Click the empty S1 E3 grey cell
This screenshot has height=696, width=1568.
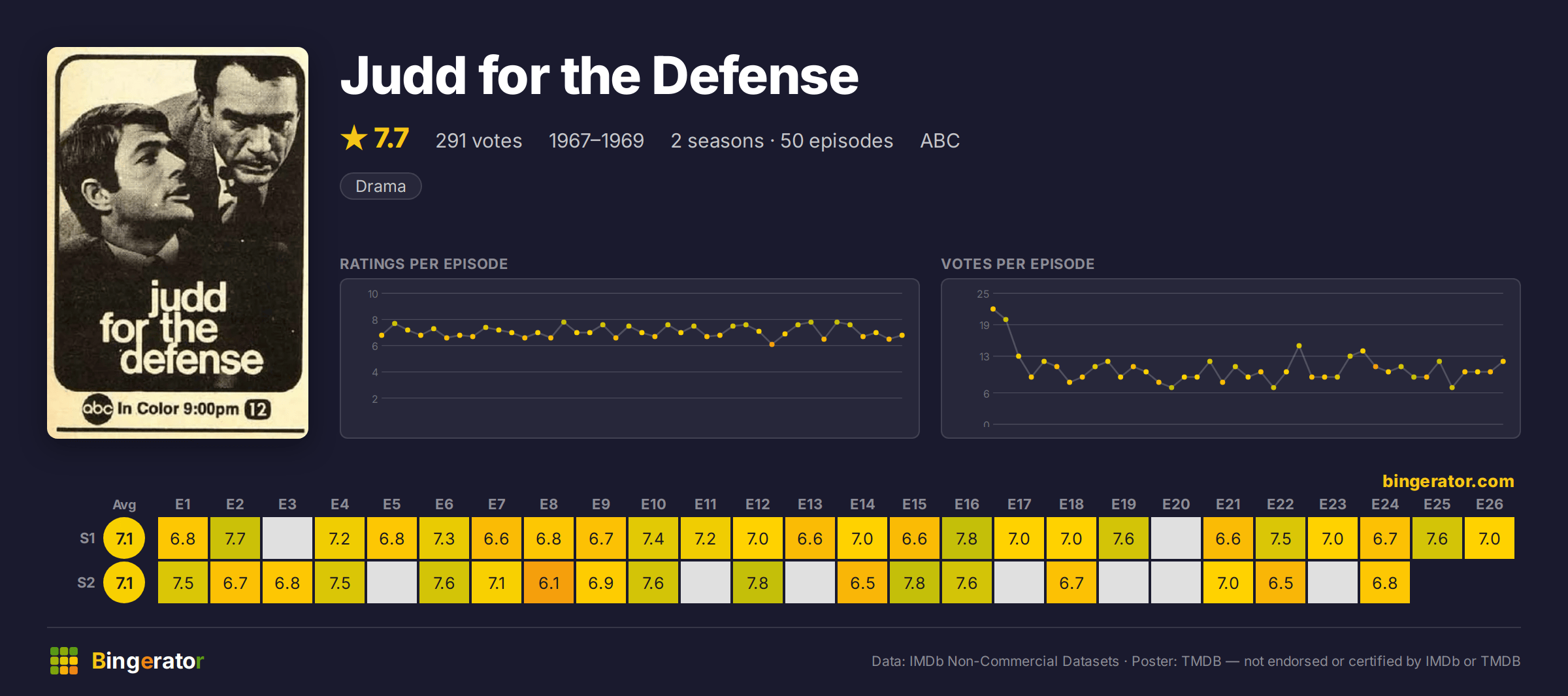click(x=287, y=539)
